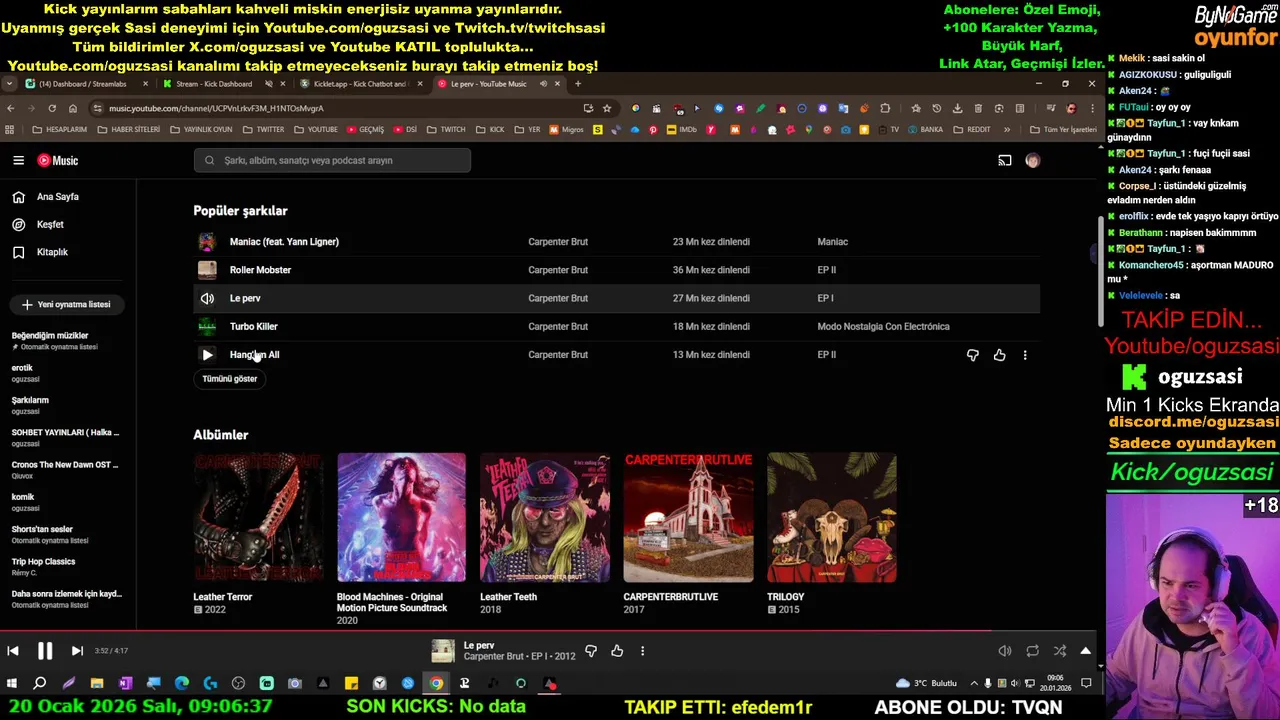Image resolution: width=1280 pixels, height=720 pixels.
Task: Open the Tüm Yer İşaretleri folder
Action: (x=1063, y=129)
